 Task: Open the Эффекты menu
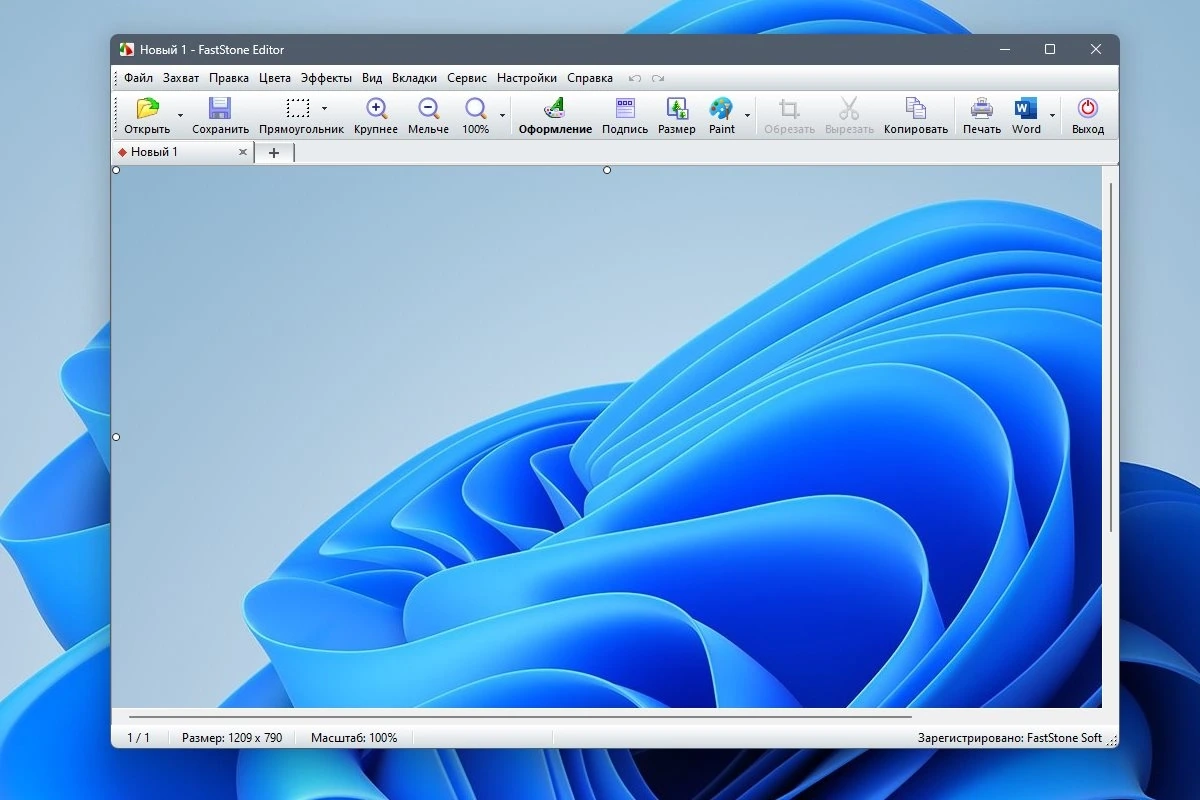(326, 78)
